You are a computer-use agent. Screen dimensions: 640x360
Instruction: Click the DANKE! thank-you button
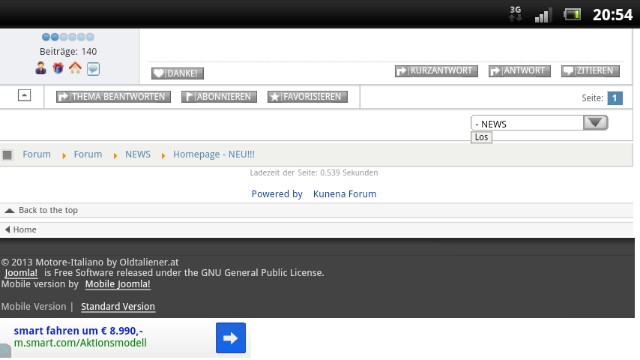(x=177, y=73)
